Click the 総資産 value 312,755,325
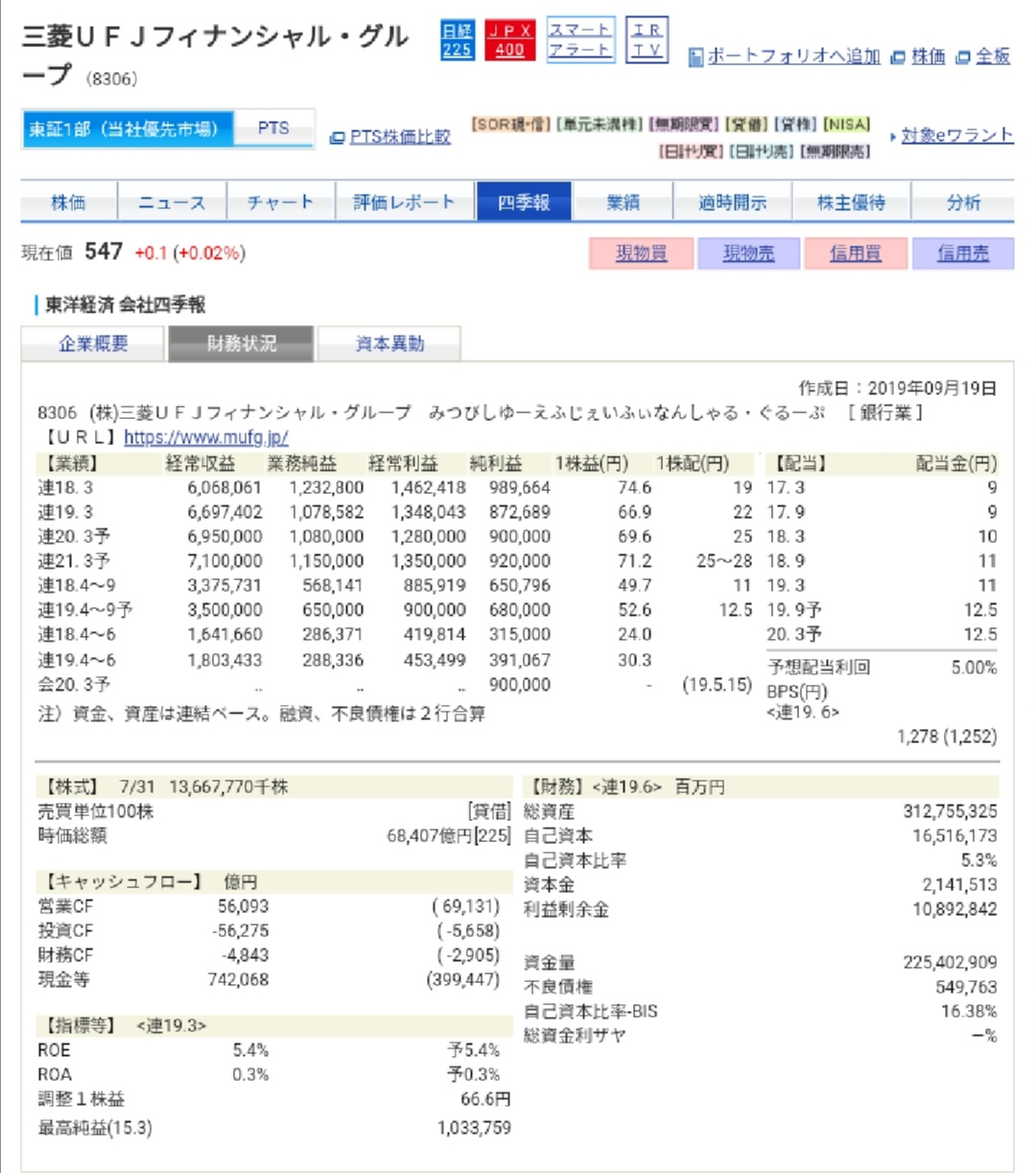Image resolution: width=1036 pixels, height=1173 pixels. click(x=950, y=811)
